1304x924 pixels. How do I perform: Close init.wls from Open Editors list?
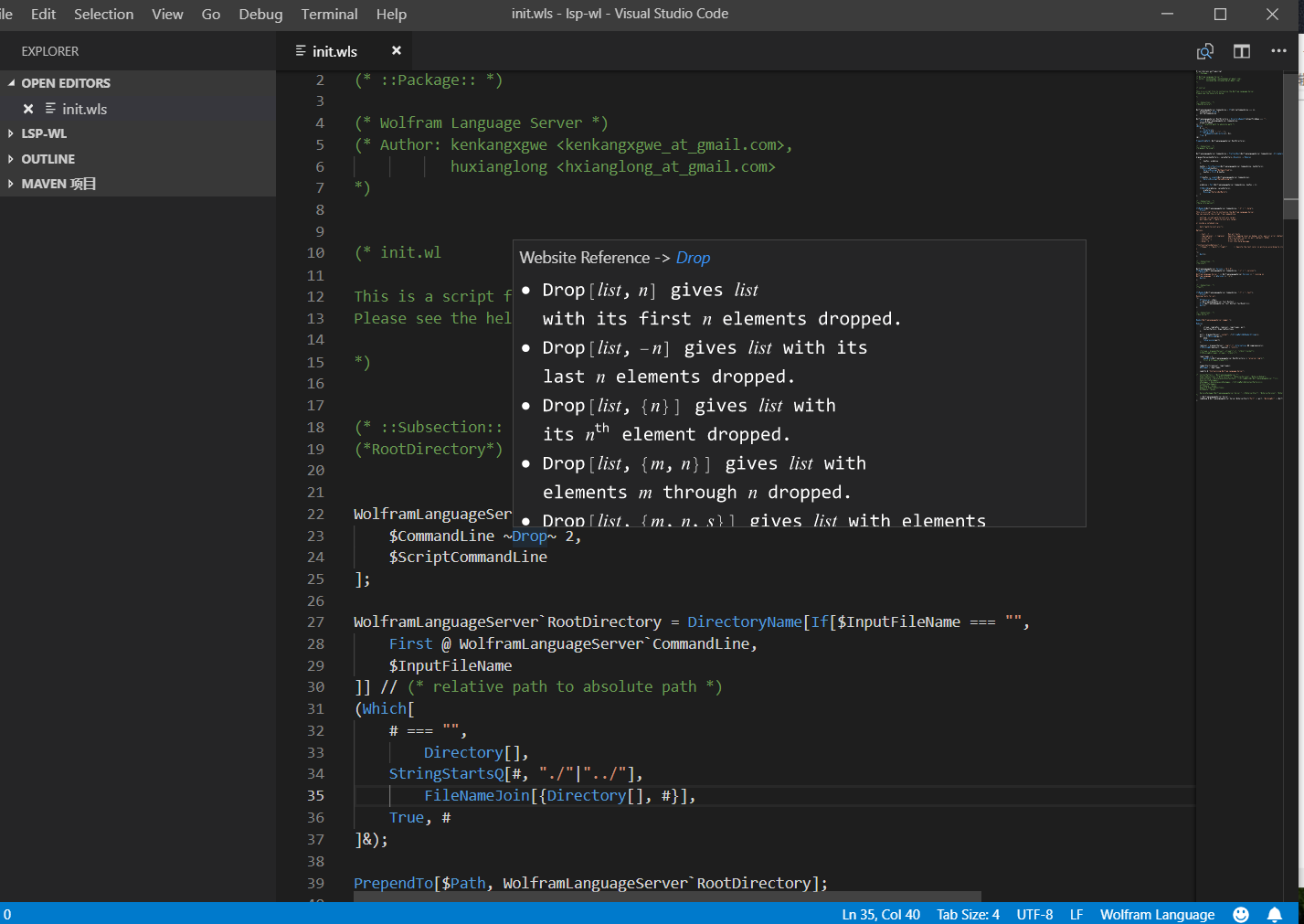(x=28, y=109)
